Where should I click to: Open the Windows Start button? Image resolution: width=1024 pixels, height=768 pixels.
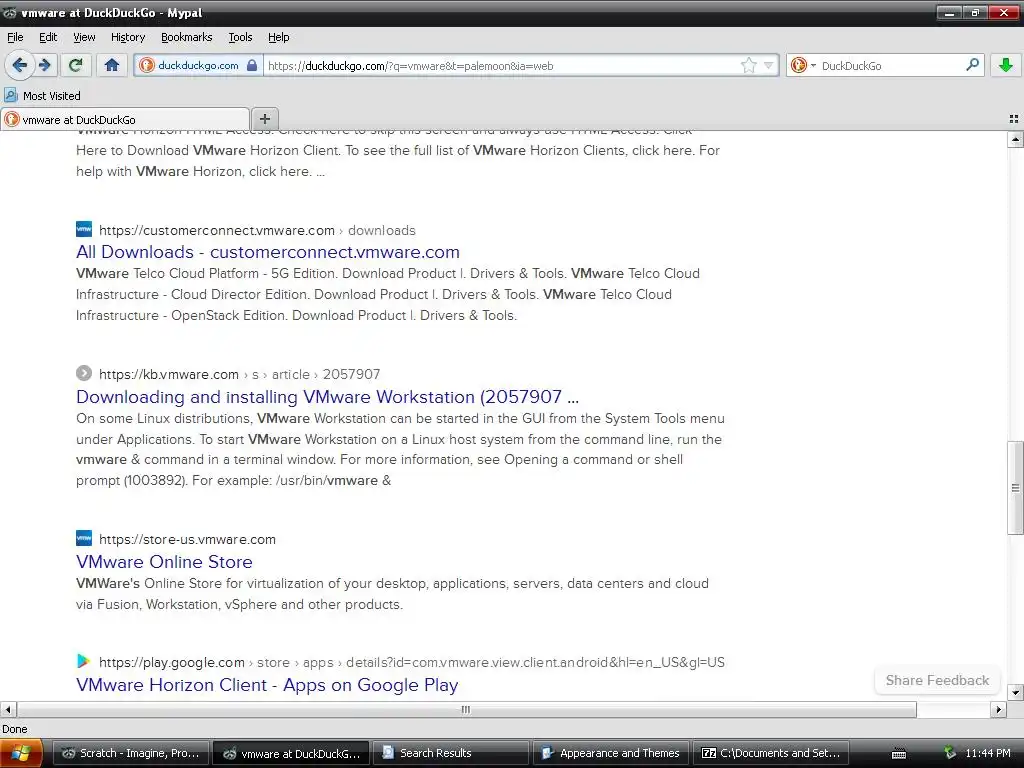21,754
